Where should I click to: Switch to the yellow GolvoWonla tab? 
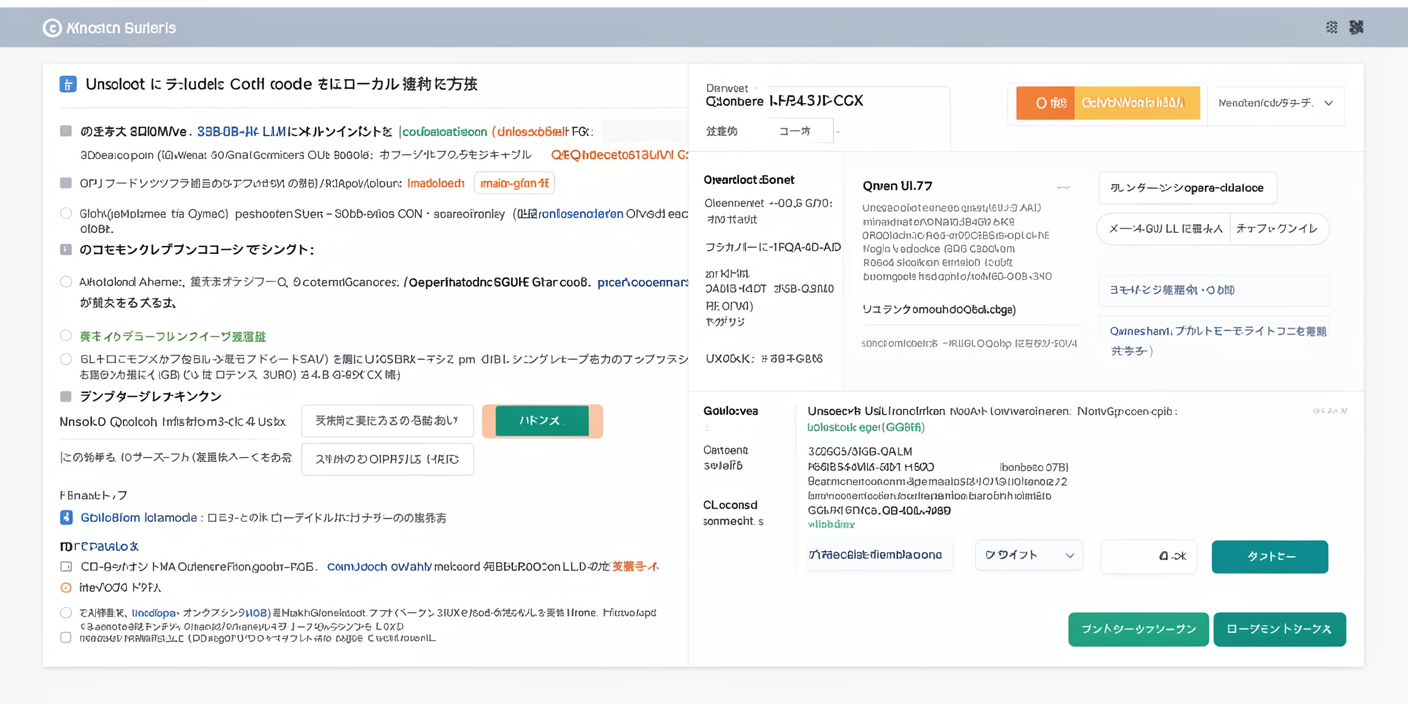click(x=1136, y=103)
